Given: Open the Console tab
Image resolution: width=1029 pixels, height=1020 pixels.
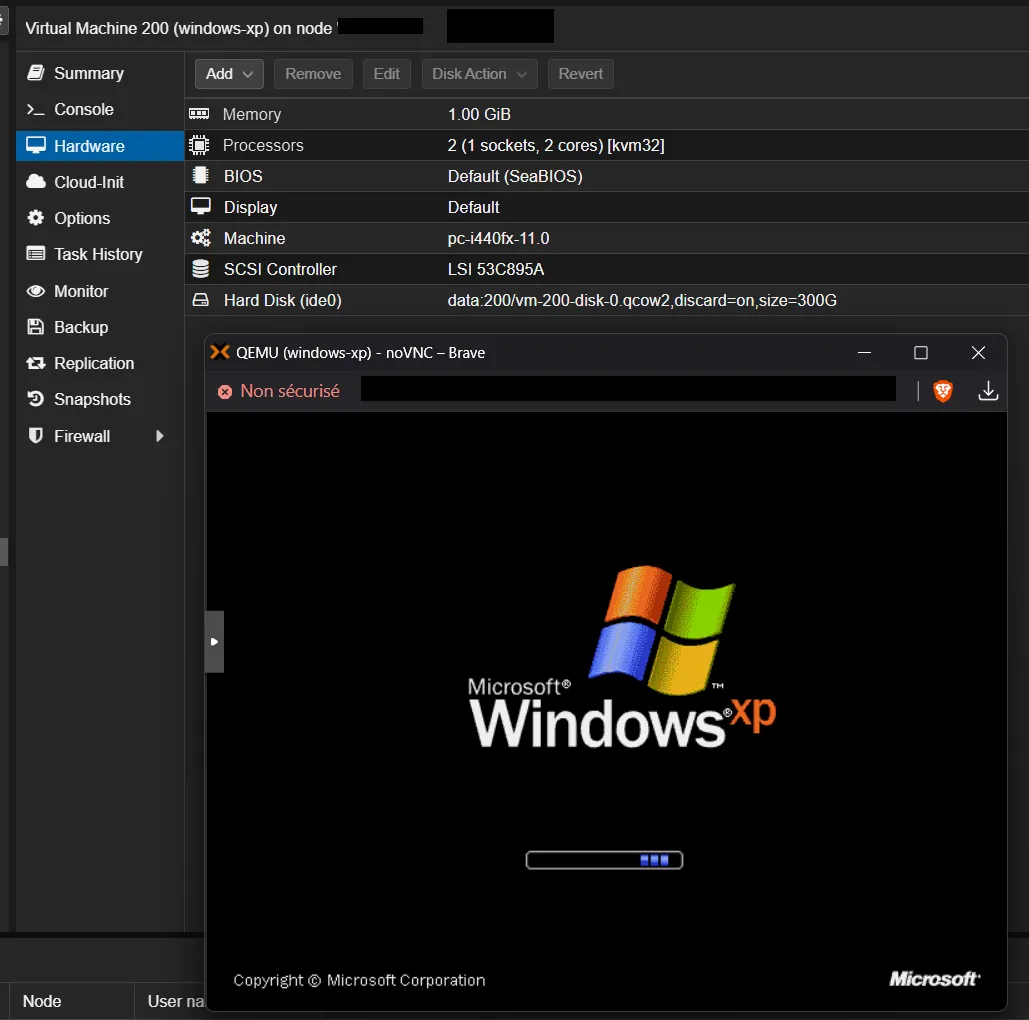Looking at the screenshot, I should click(x=100, y=109).
